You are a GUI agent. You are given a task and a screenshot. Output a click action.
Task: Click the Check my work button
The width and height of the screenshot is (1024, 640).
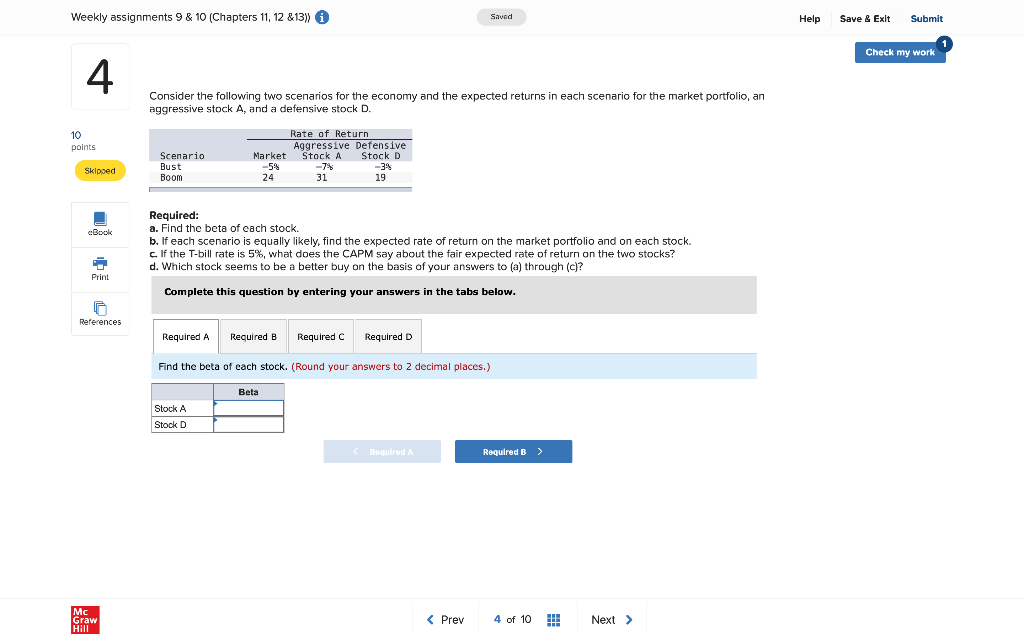point(899,51)
